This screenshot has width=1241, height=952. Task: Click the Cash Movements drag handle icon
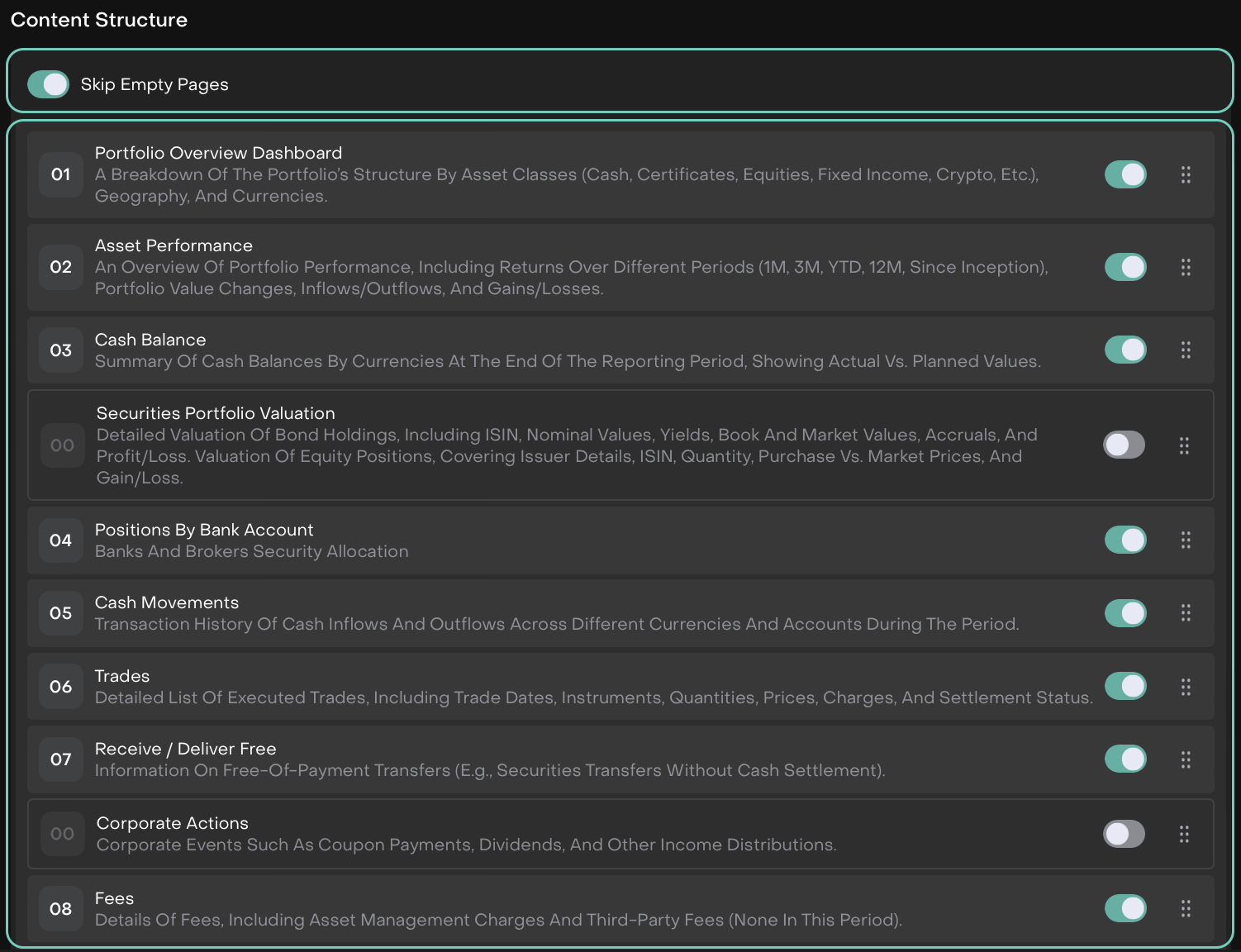tap(1186, 612)
